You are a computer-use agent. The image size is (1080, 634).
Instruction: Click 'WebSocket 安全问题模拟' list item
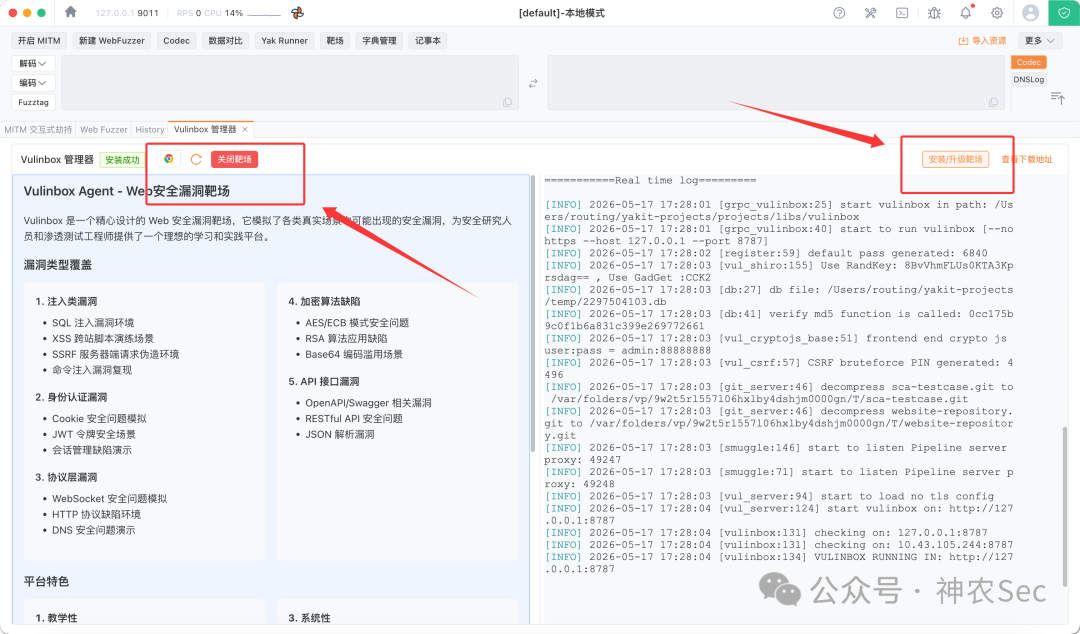(x=110, y=498)
